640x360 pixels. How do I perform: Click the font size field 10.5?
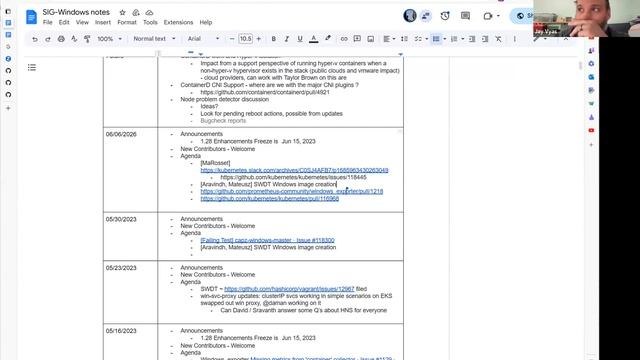[245, 39]
